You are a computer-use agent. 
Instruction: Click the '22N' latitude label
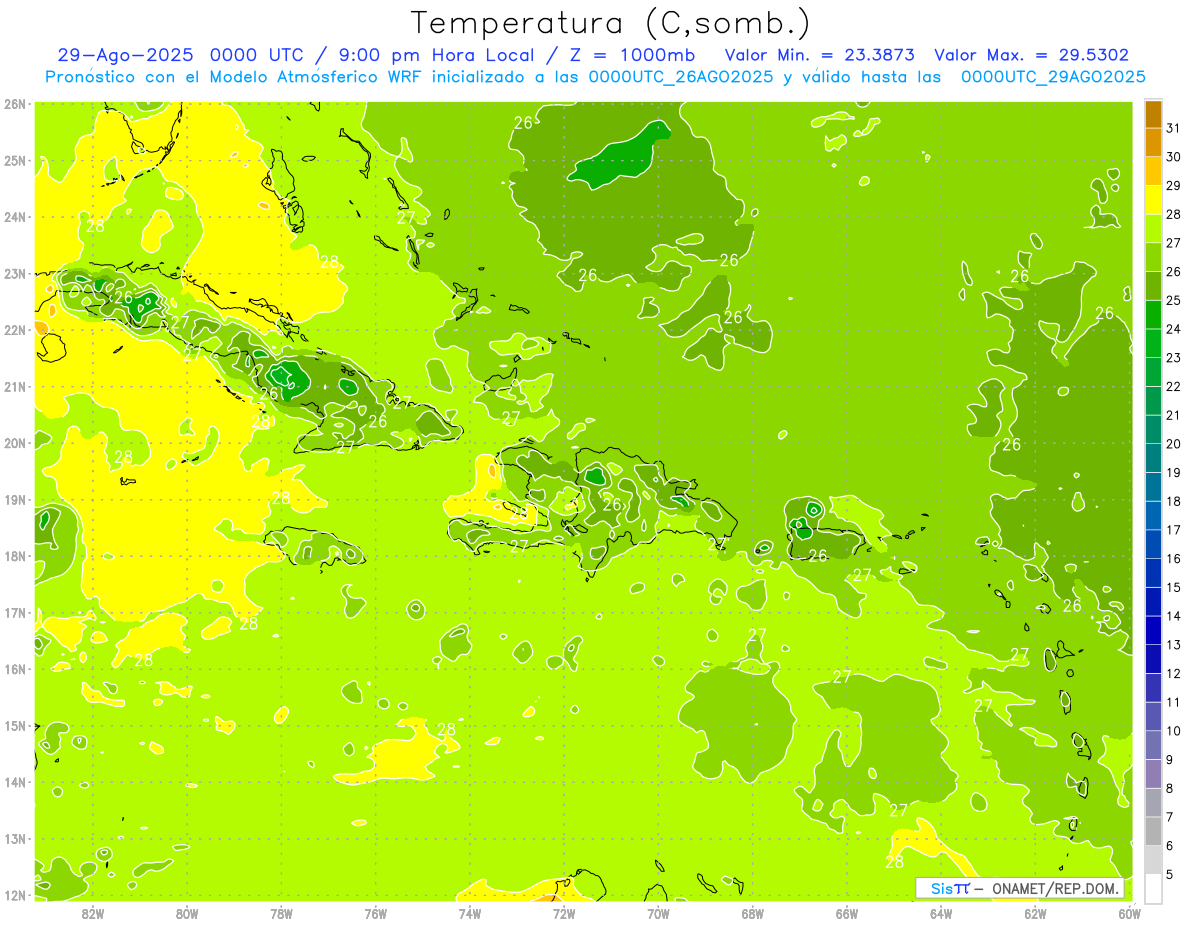click(15, 330)
